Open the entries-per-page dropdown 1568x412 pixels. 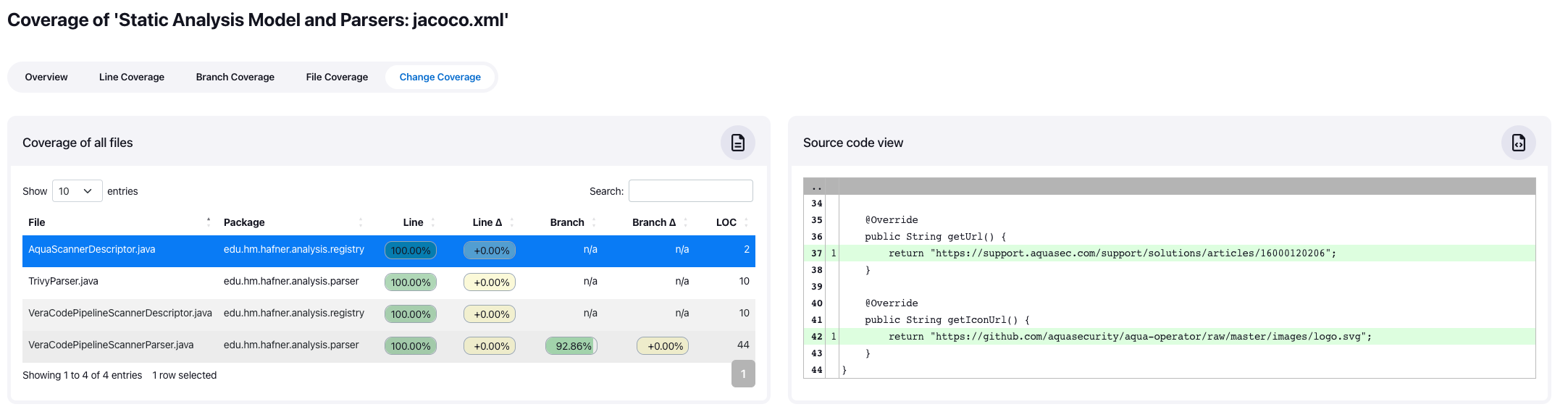(x=77, y=191)
